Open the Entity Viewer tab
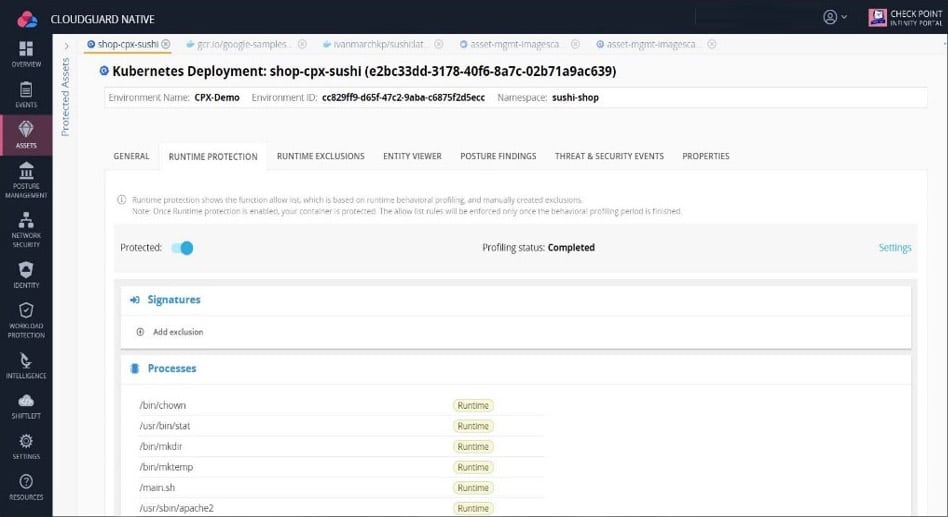The width and height of the screenshot is (948, 517). click(412, 156)
